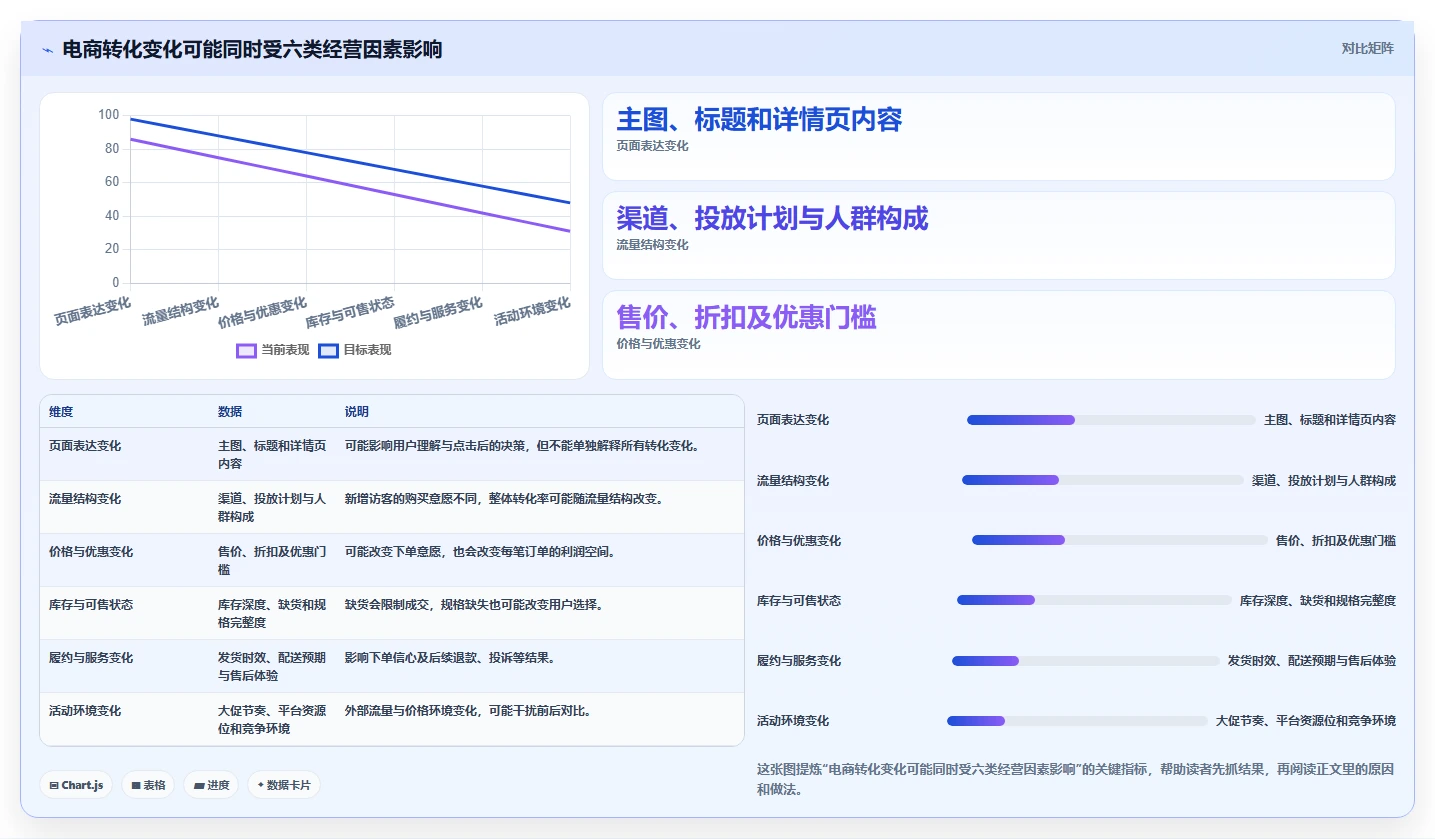Click the 页面表达变化 progress bar
This screenshot has width=1435, height=839.
[1111, 420]
